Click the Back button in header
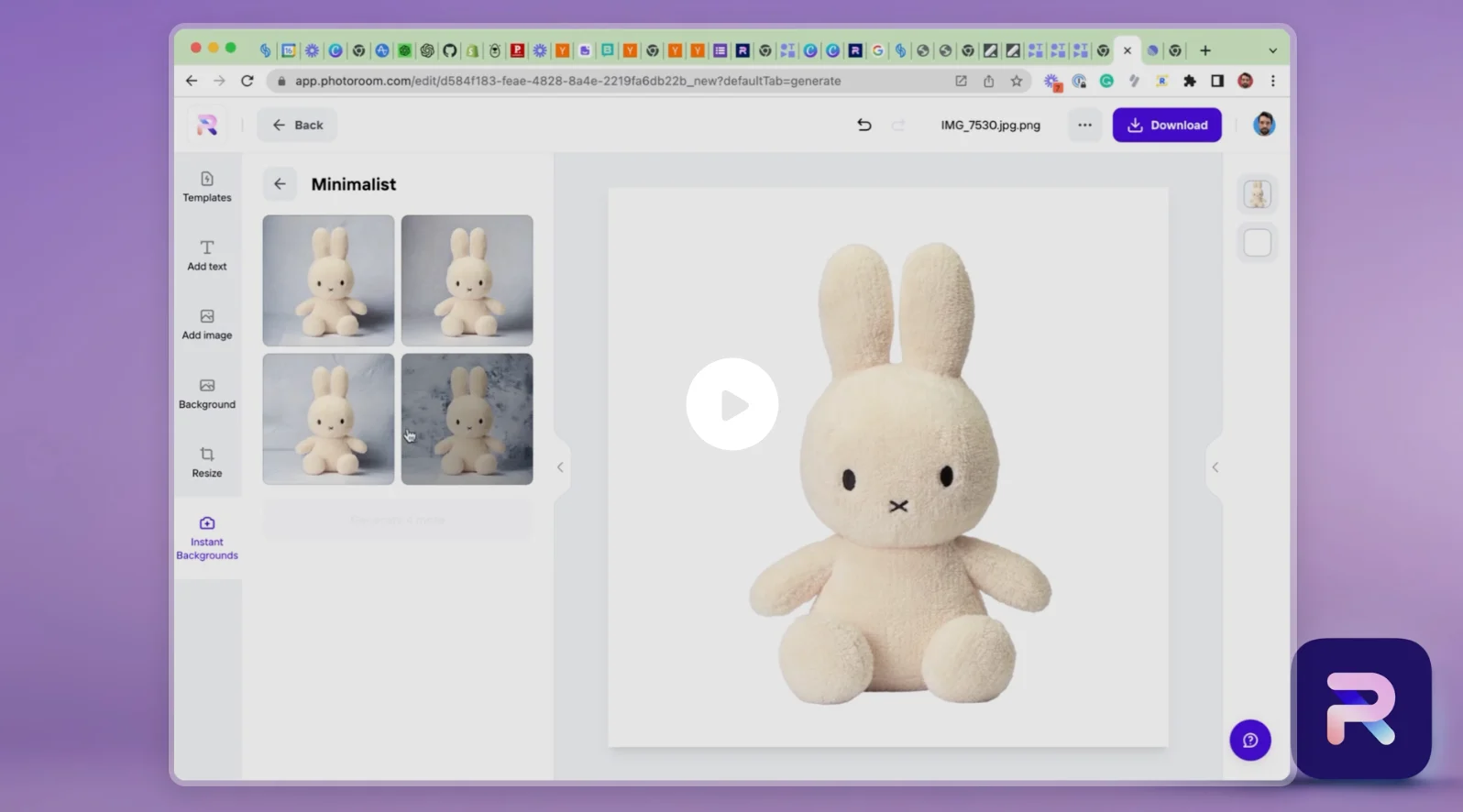This screenshot has height=812, width=1463. tap(297, 125)
